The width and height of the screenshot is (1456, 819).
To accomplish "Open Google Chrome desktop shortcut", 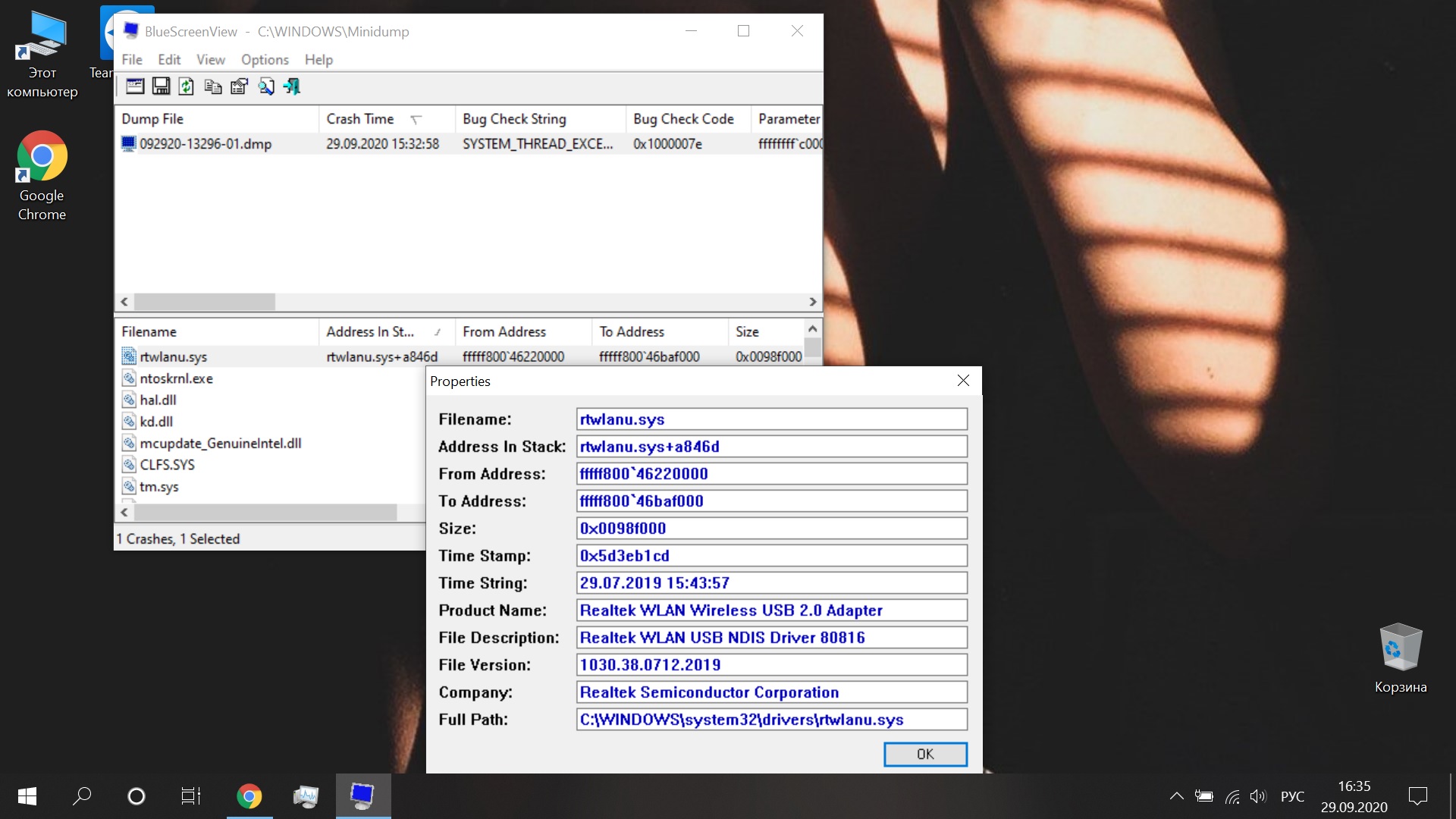I will tap(42, 176).
